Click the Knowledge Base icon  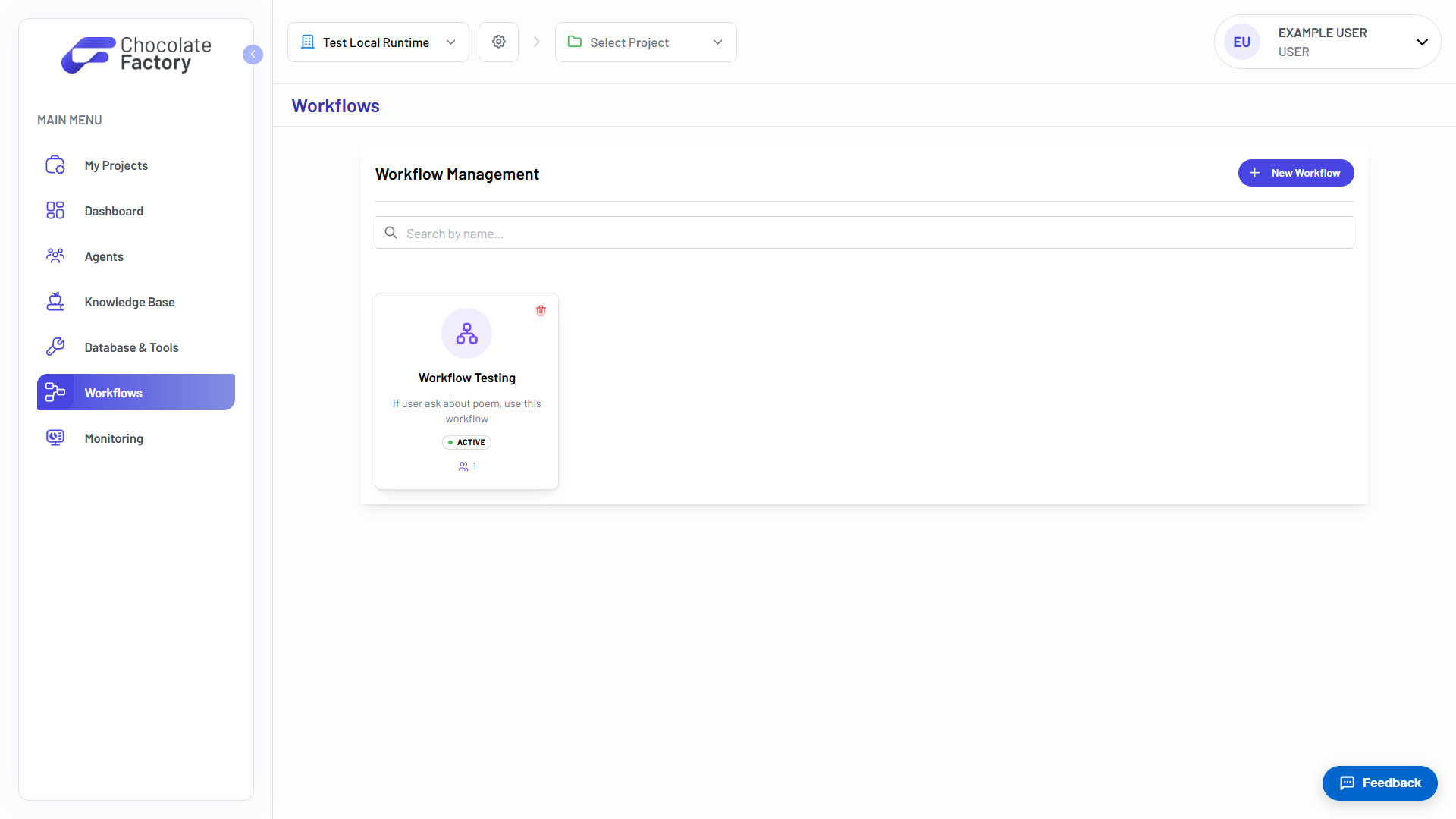pyautogui.click(x=55, y=301)
